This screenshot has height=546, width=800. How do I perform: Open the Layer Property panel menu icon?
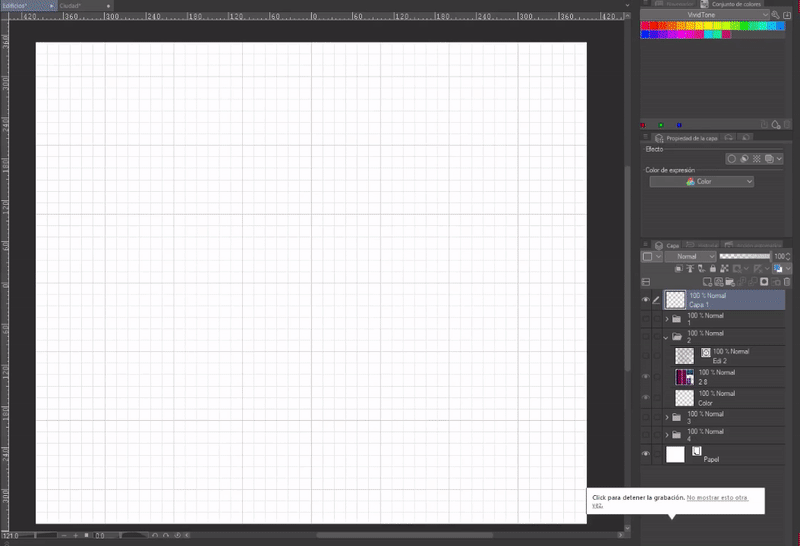click(645, 137)
